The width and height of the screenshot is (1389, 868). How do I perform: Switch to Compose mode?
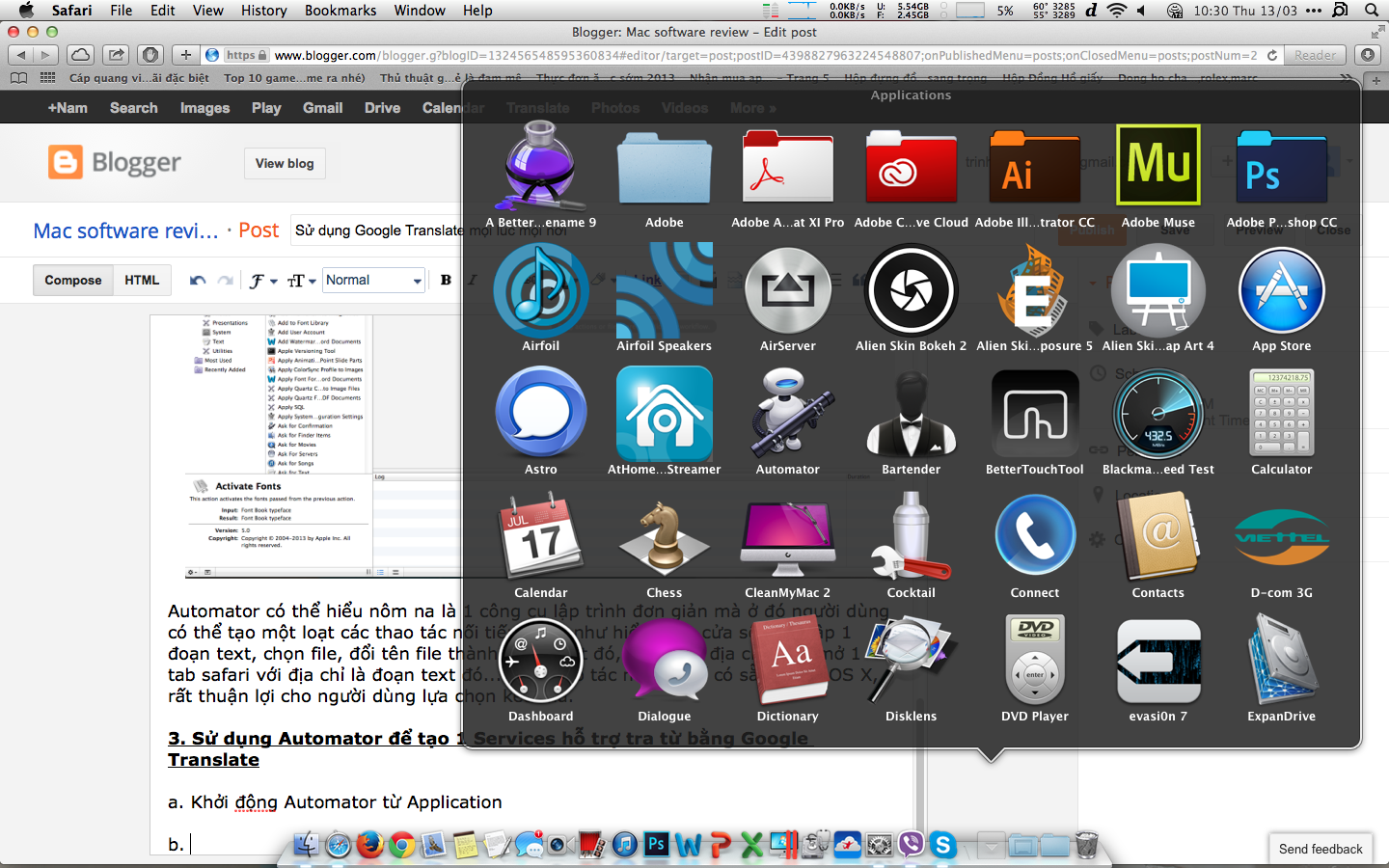(x=73, y=280)
